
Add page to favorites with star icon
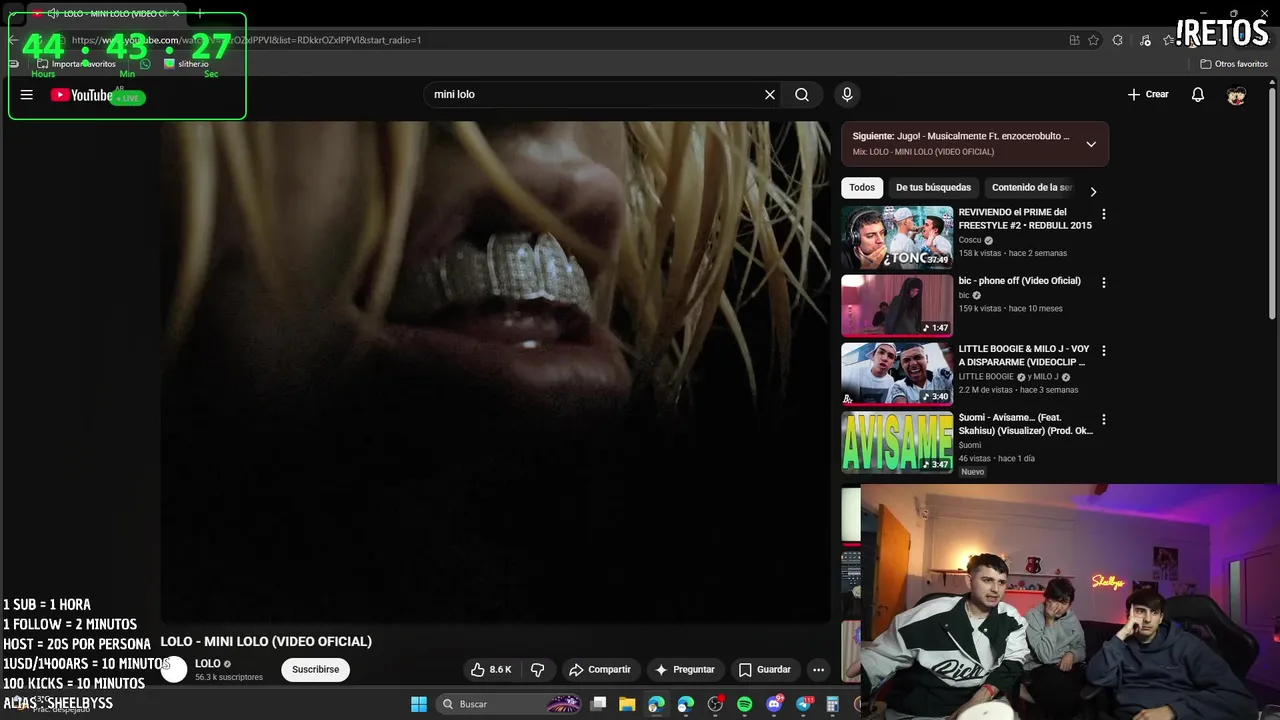point(1094,40)
